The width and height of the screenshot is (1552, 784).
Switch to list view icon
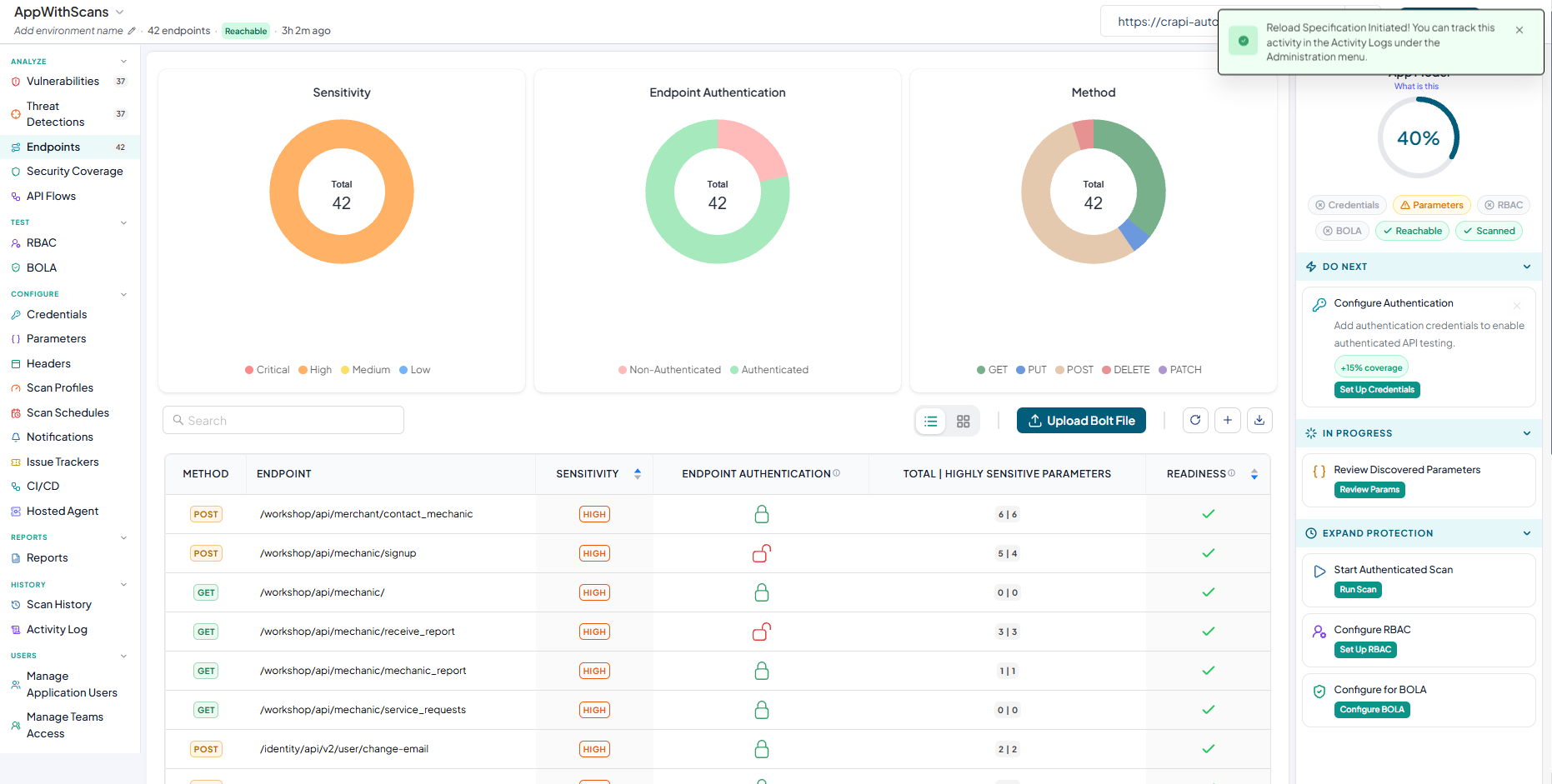coord(931,422)
